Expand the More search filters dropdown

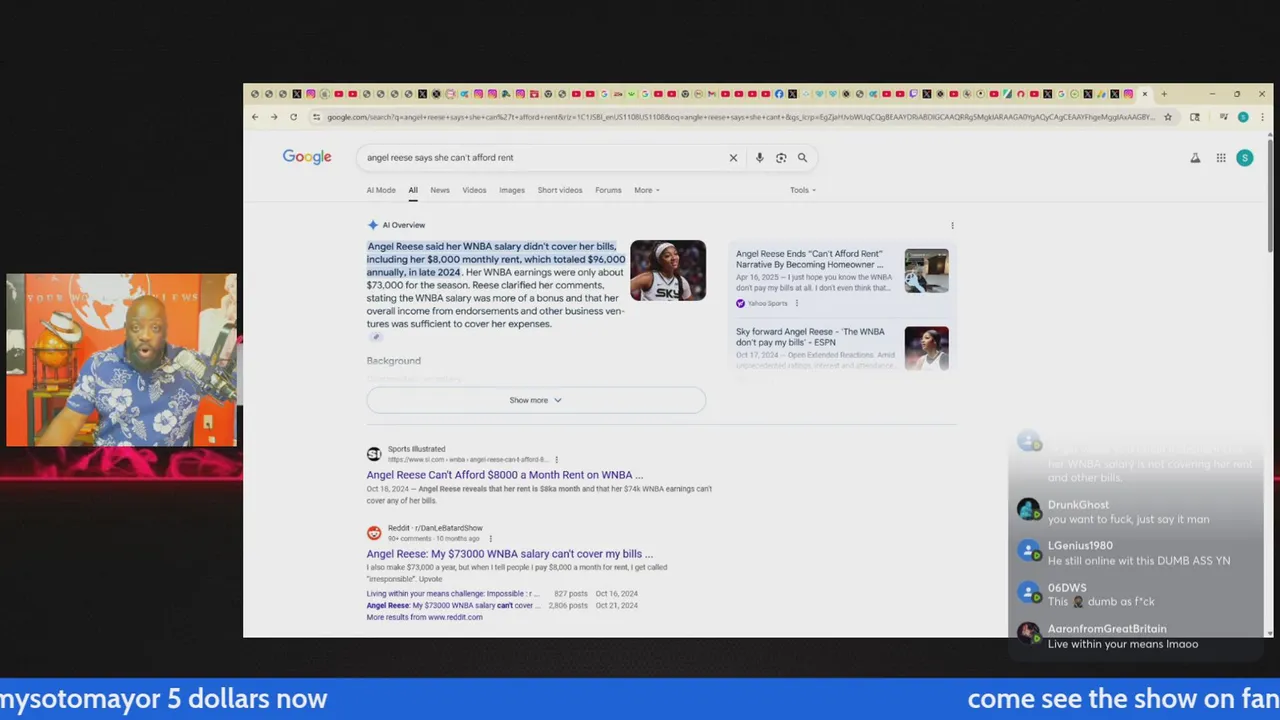[647, 190]
